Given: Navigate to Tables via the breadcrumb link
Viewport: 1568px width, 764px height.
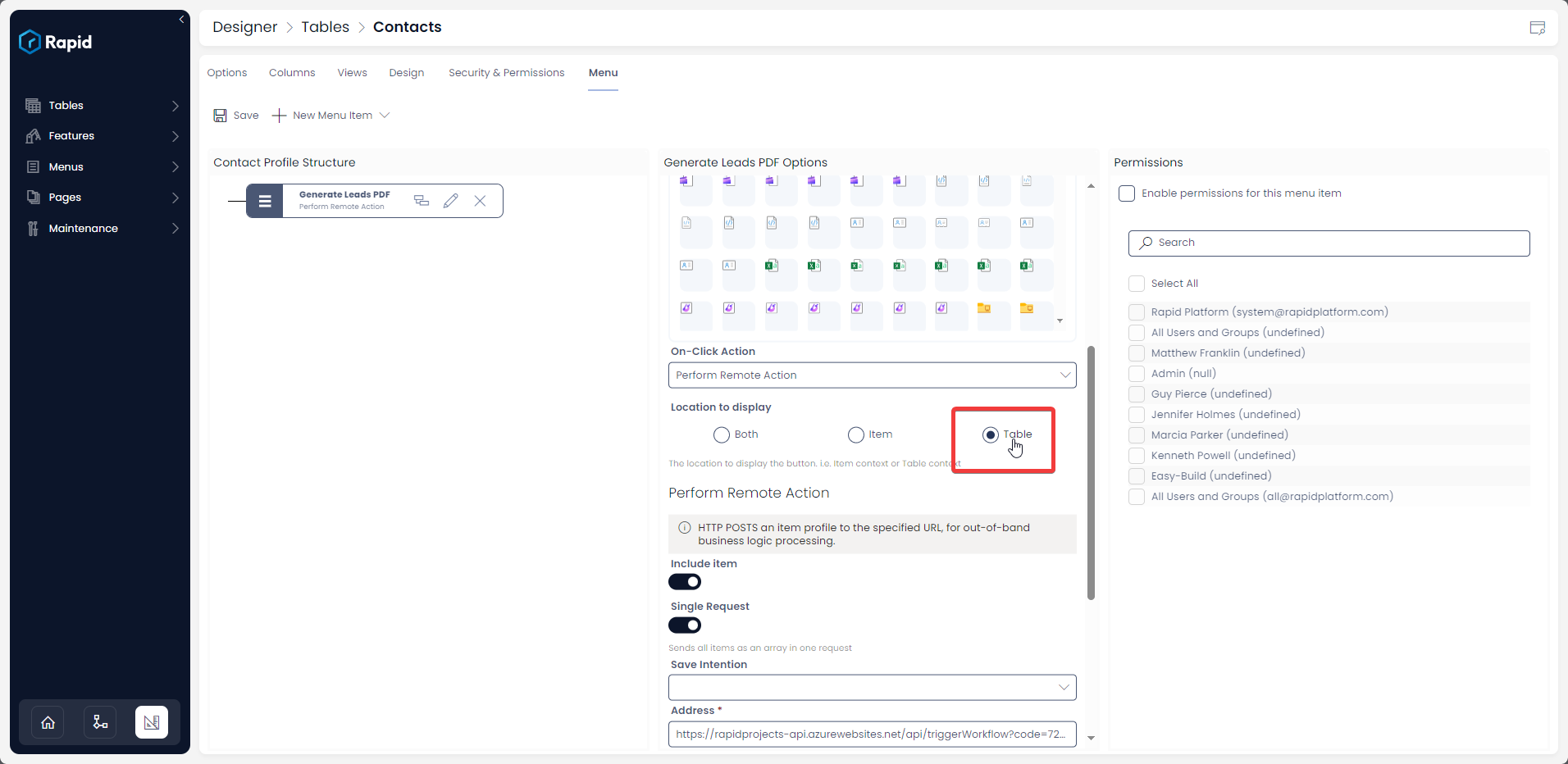Looking at the screenshot, I should coord(324,27).
